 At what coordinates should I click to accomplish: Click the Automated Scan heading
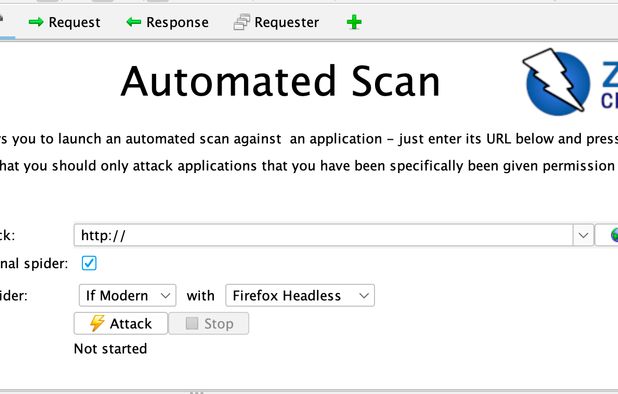280,81
